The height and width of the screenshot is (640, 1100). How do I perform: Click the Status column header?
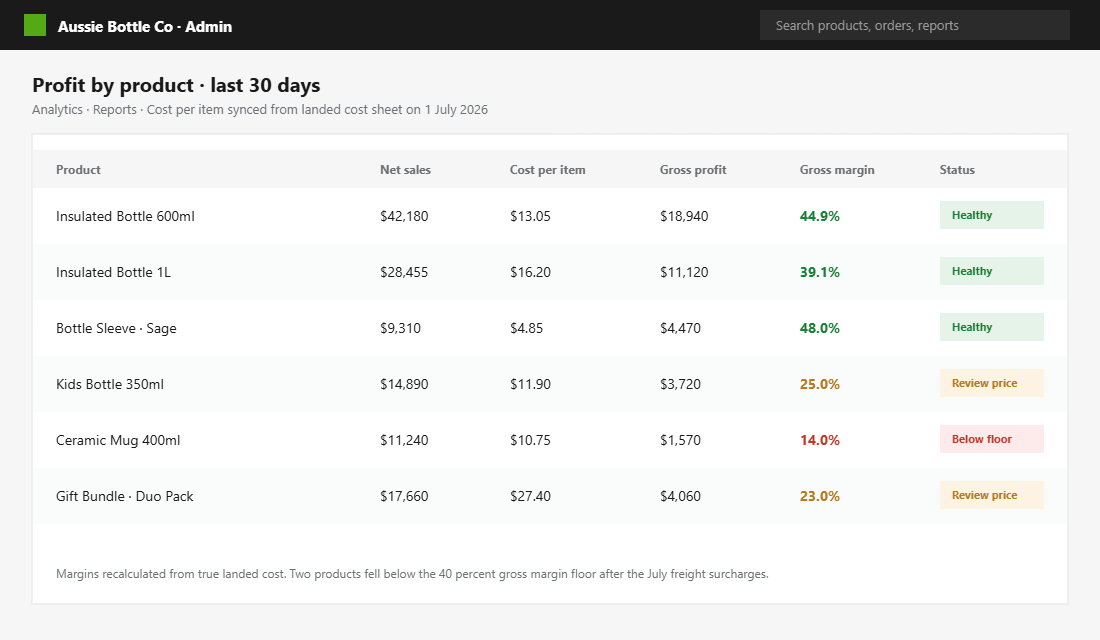(x=957, y=170)
